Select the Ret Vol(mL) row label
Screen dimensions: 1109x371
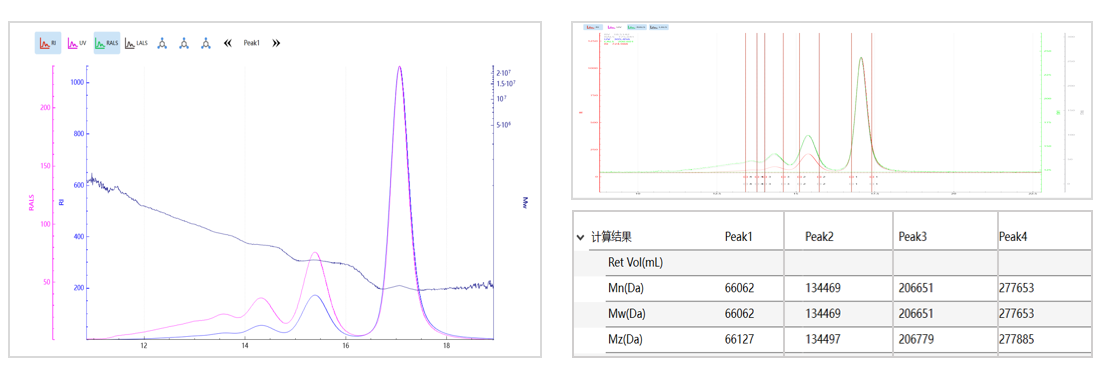pyautogui.click(x=635, y=263)
